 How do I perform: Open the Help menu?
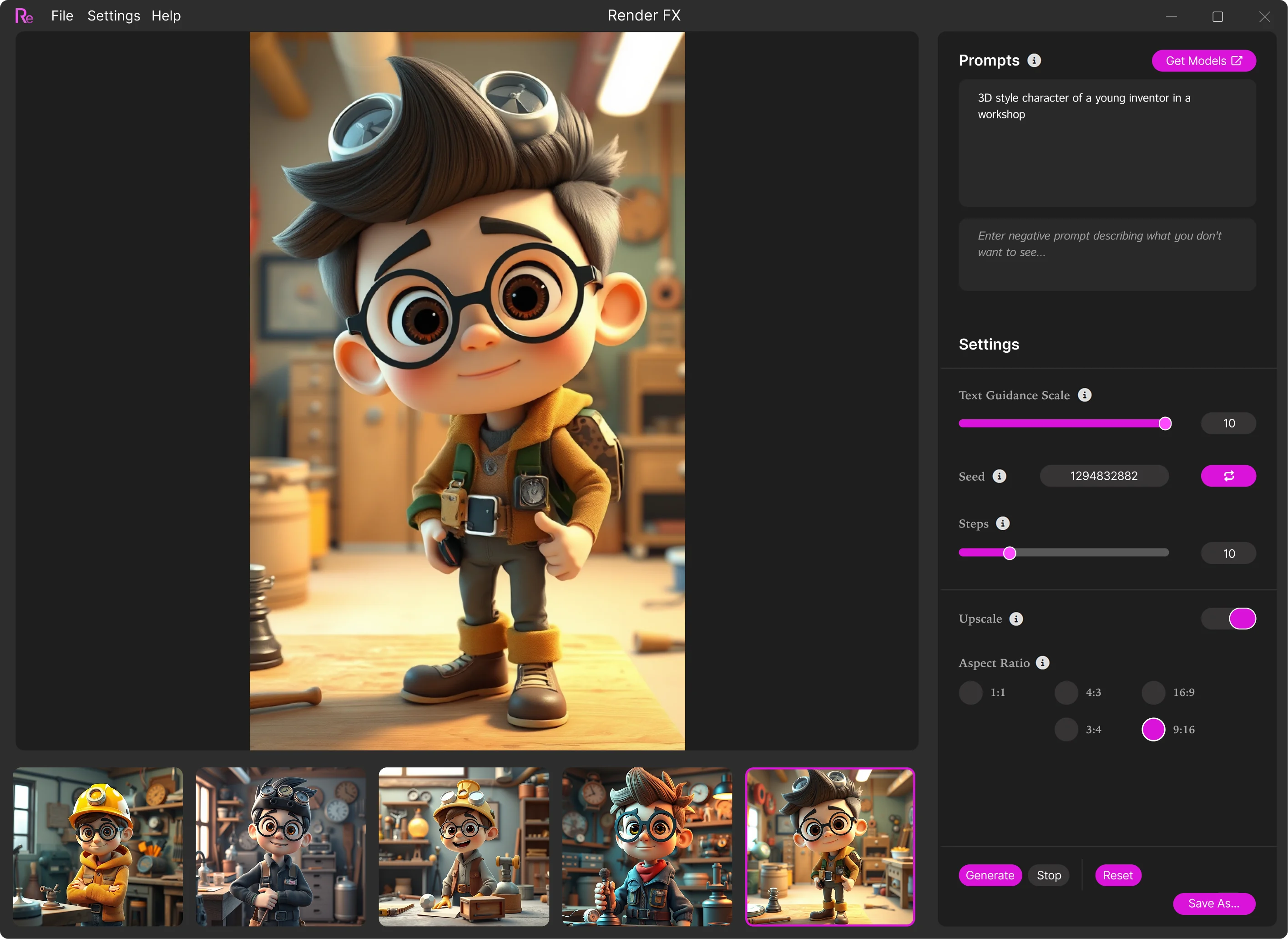click(x=166, y=16)
